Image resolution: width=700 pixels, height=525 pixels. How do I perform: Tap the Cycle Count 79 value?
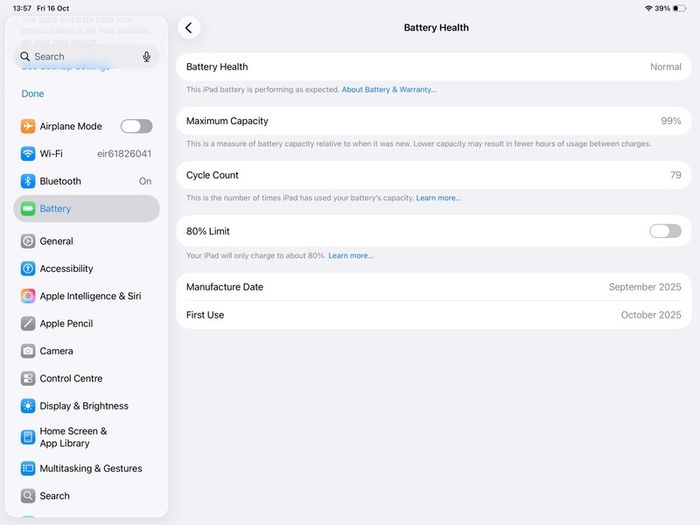pos(675,175)
